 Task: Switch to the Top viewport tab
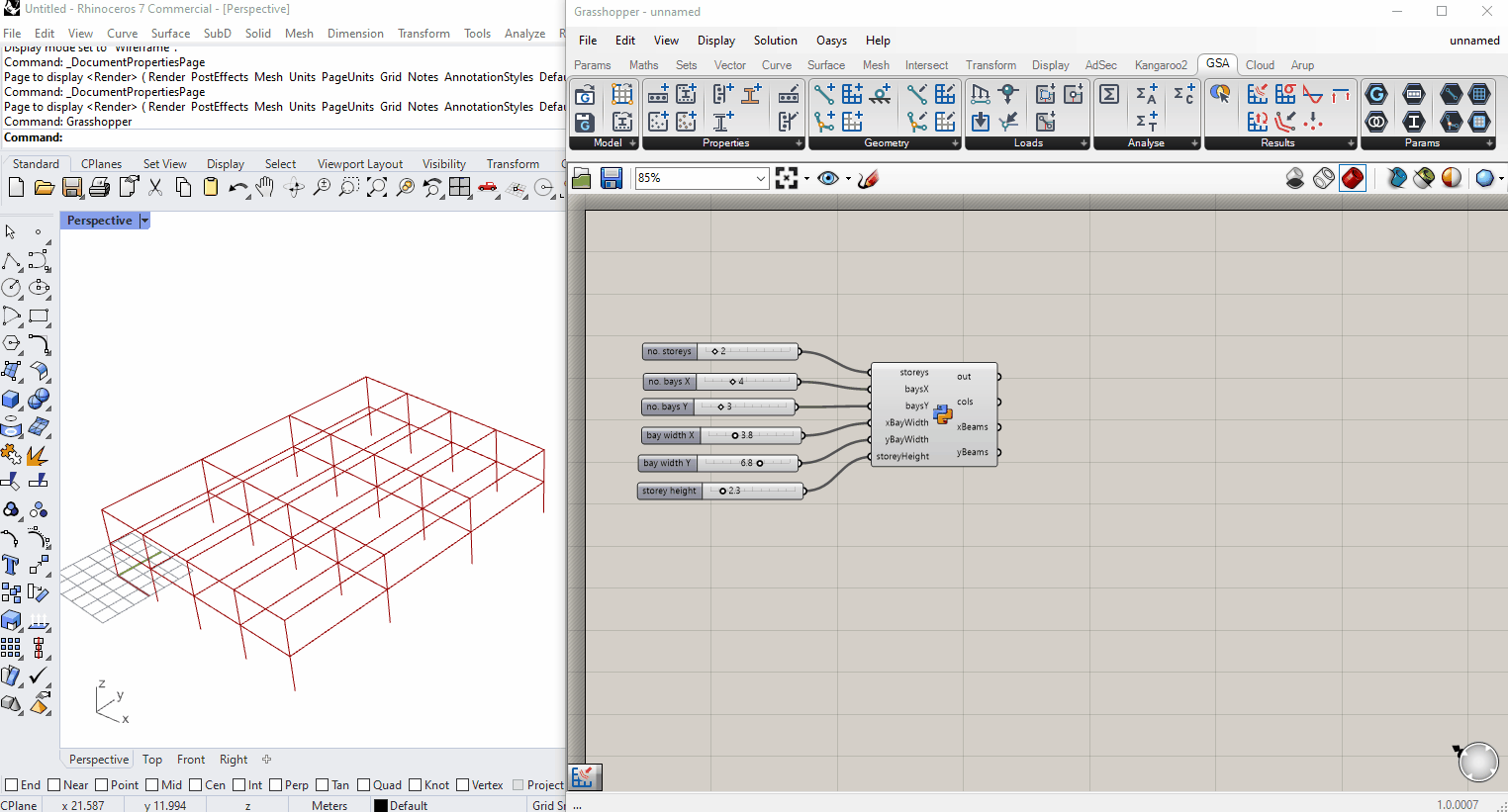151,760
